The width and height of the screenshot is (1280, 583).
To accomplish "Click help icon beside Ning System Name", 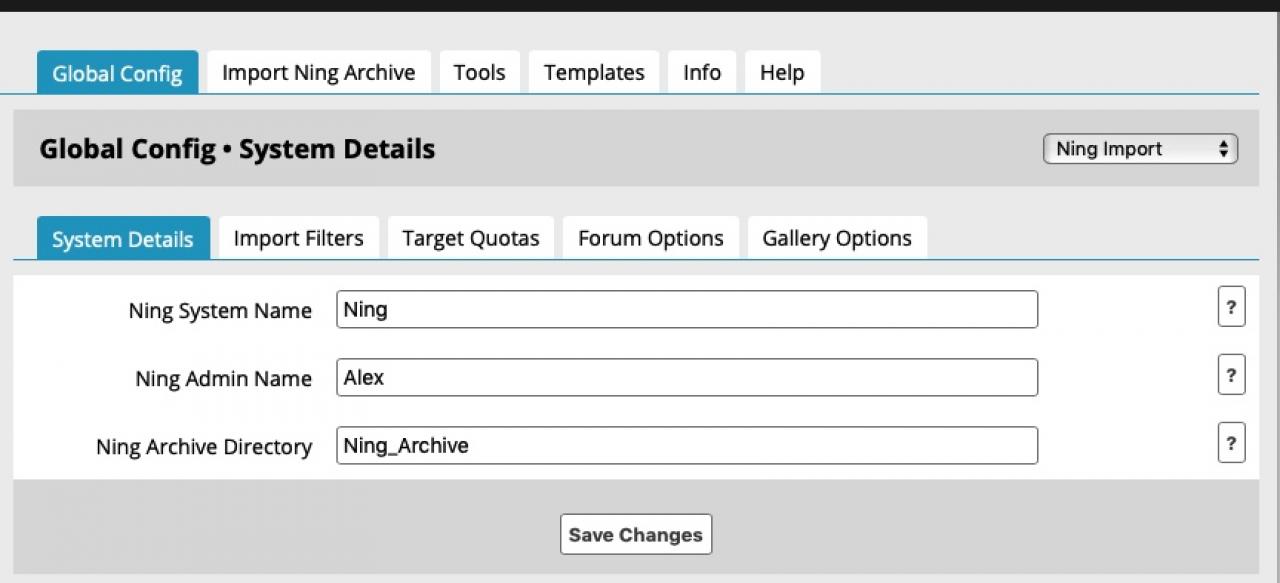I will coord(1231,307).
